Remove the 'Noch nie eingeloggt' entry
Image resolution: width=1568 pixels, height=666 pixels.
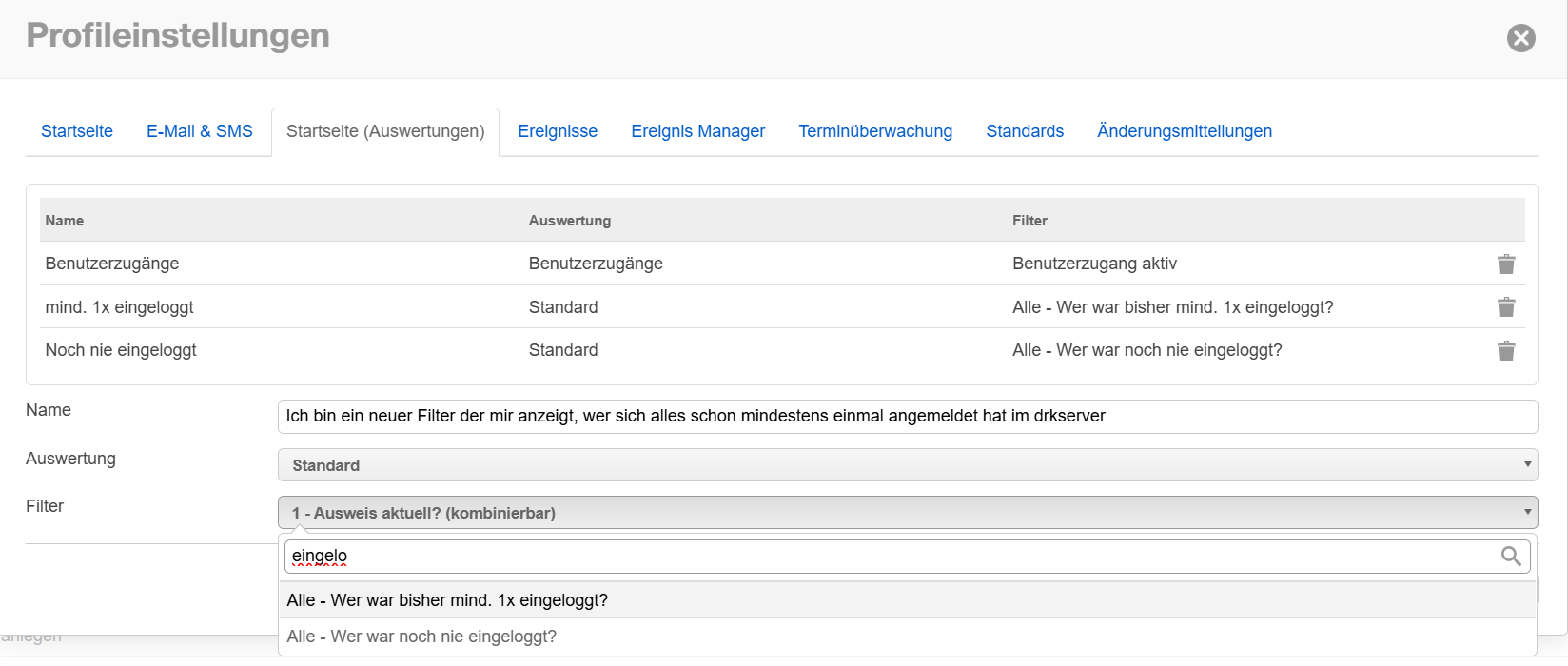[x=1506, y=350]
